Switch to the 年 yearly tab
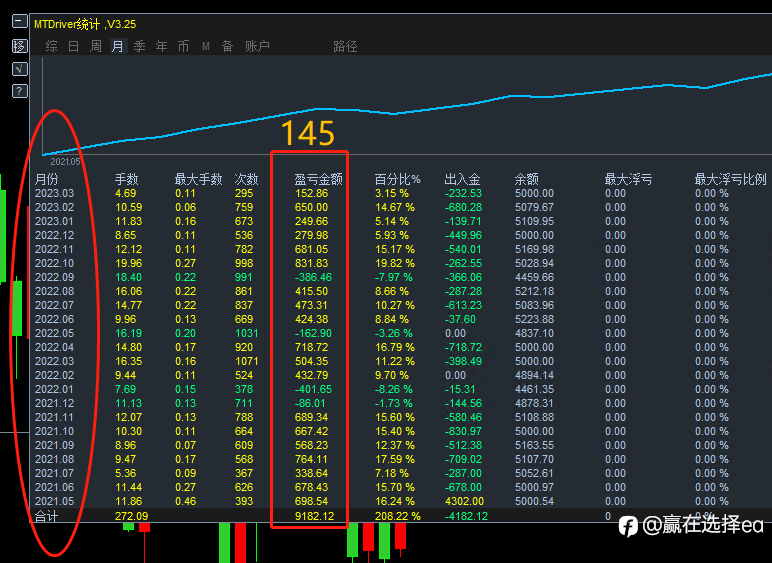Viewport: 772px width, 563px height. click(x=162, y=46)
